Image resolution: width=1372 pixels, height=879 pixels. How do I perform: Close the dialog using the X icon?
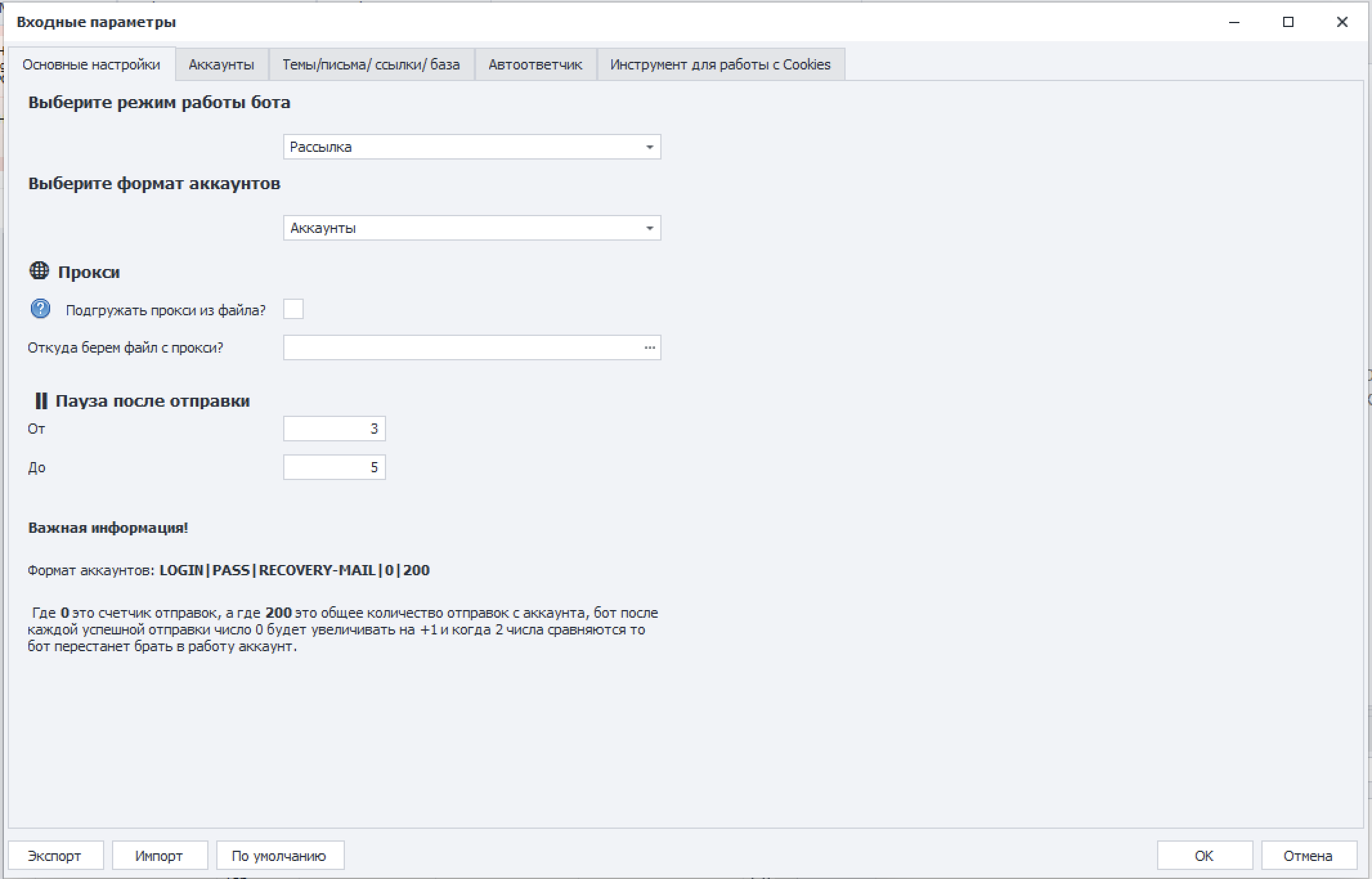point(1342,22)
